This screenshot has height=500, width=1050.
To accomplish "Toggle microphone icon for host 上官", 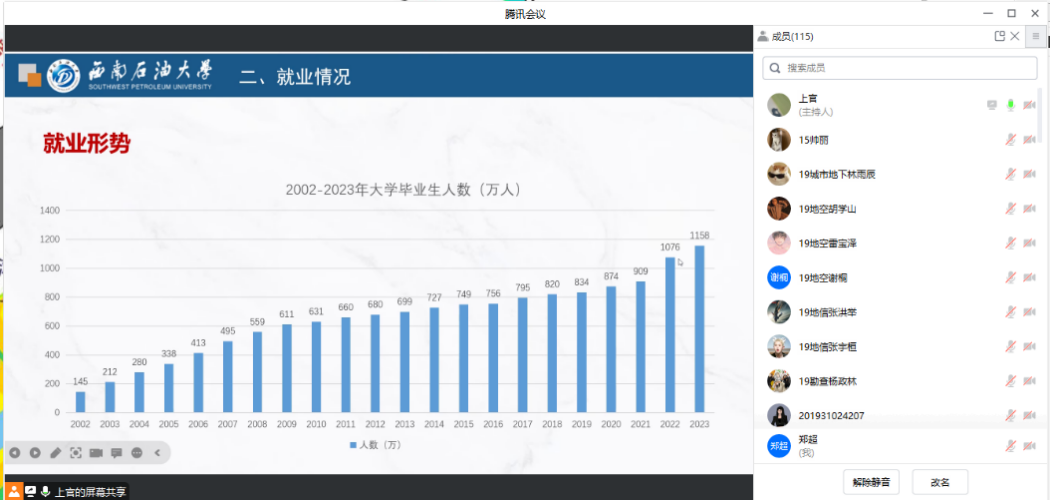I will 1011,105.
